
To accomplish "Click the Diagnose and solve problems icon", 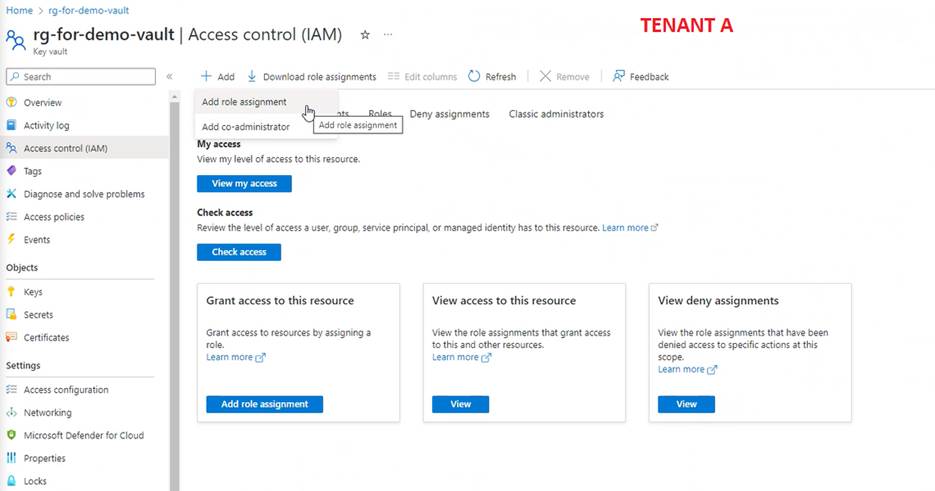I will (x=11, y=193).
